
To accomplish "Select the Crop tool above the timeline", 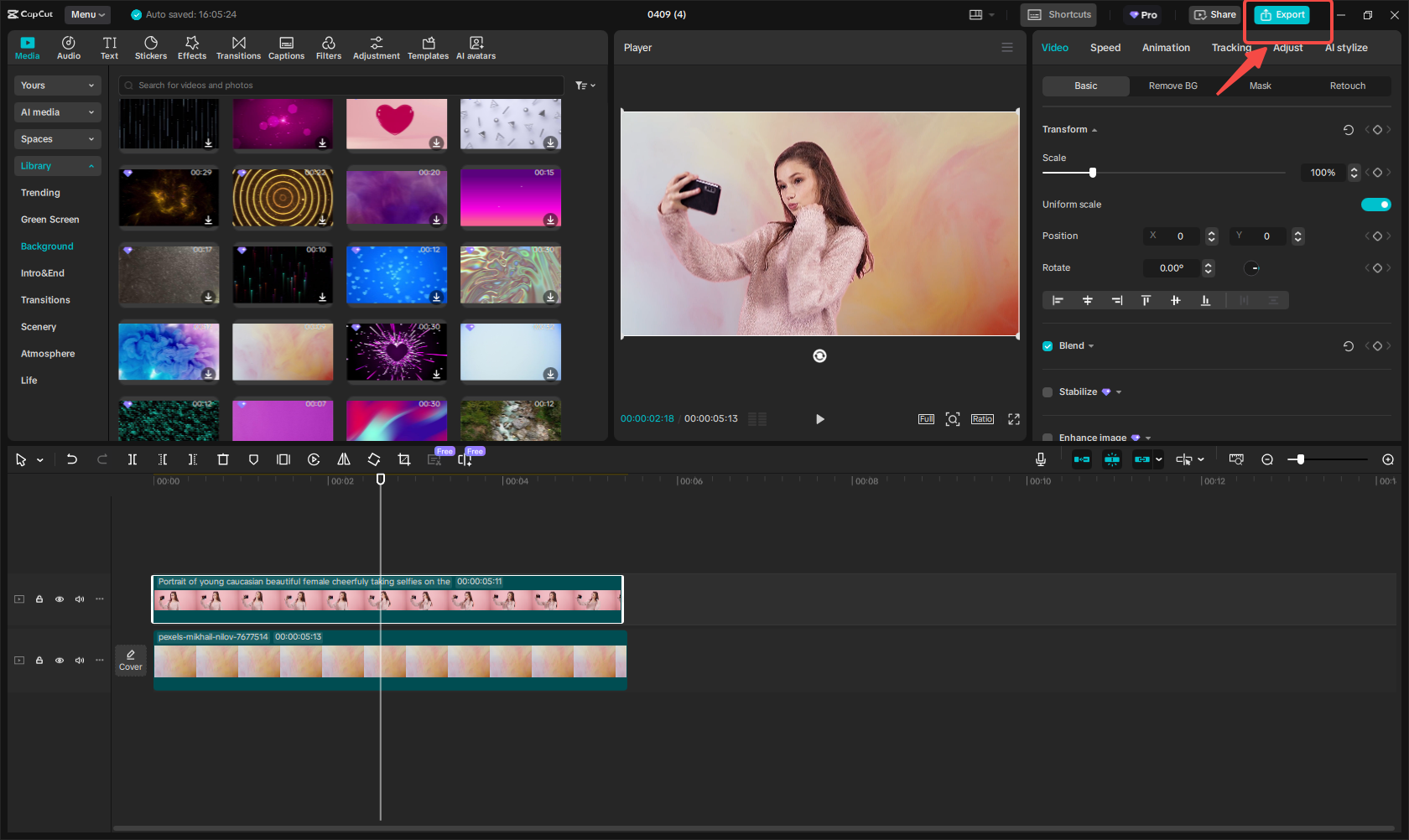I will [x=404, y=459].
